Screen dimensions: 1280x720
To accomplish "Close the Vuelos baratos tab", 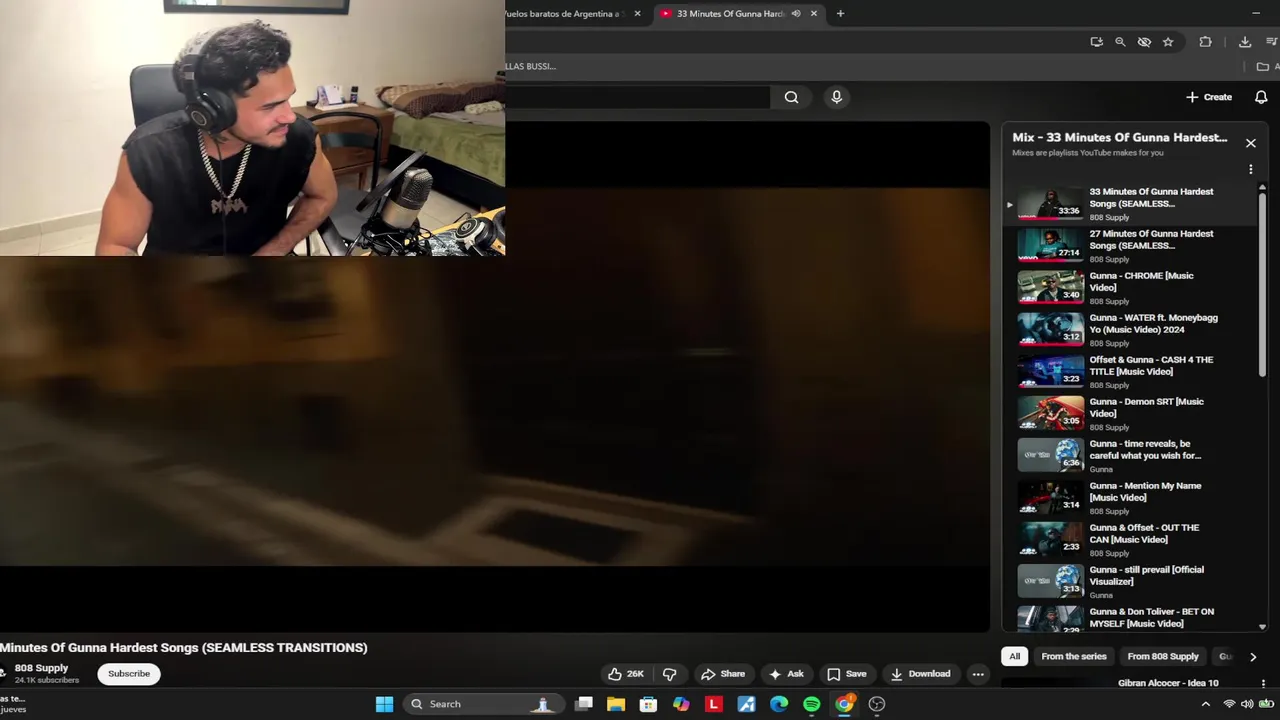I will click(637, 14).
